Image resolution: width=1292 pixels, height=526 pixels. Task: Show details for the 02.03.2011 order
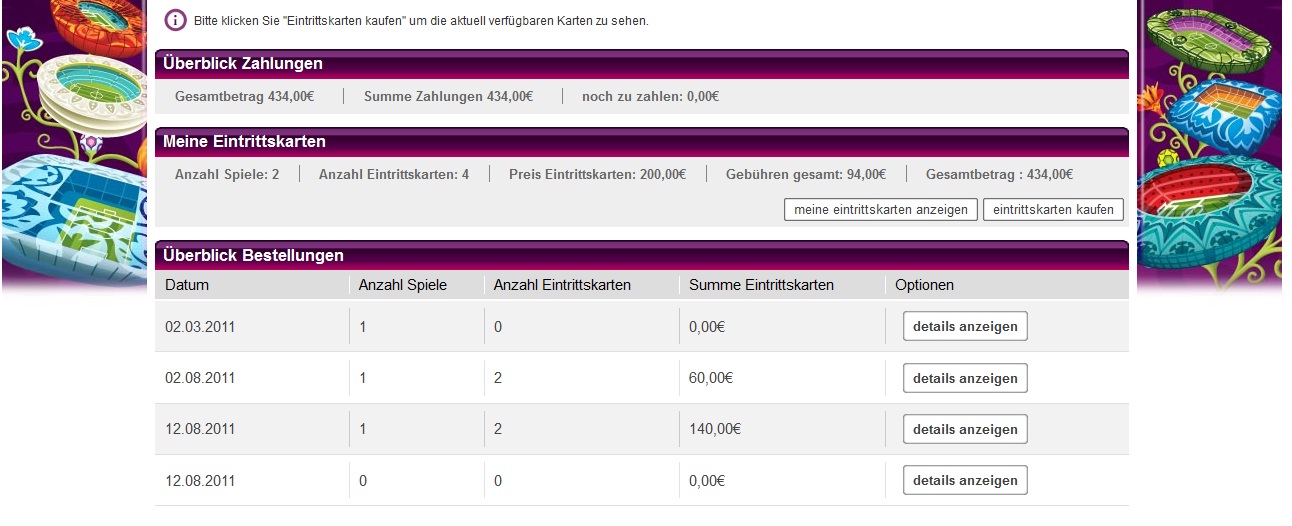coord(965,327)
